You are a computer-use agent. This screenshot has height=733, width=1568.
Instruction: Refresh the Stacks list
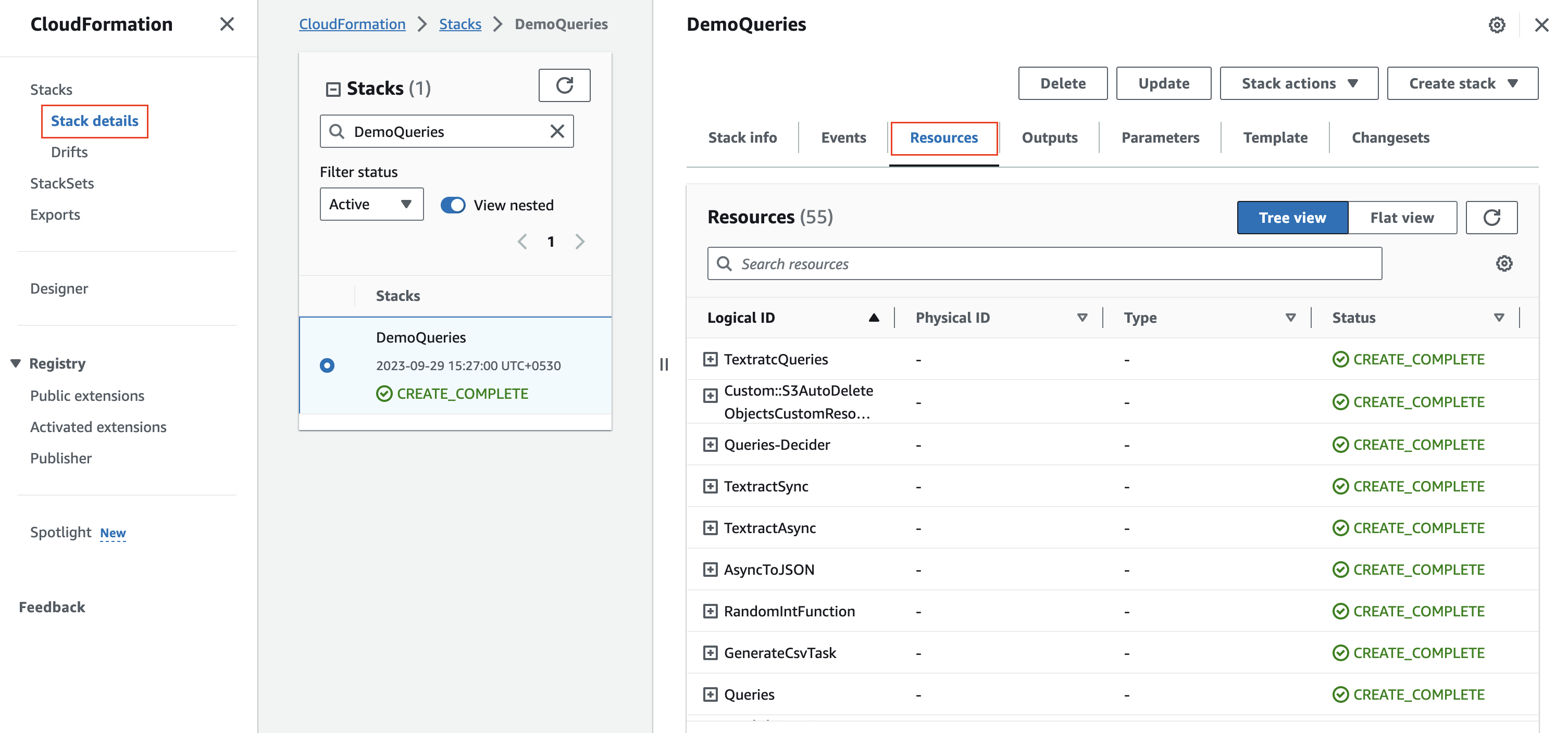tap(564, 85)
